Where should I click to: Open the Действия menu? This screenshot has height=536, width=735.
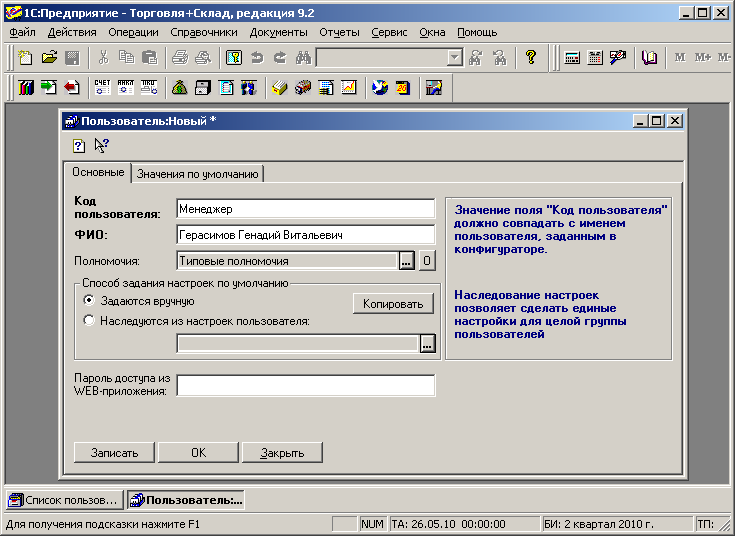(72, 32)
